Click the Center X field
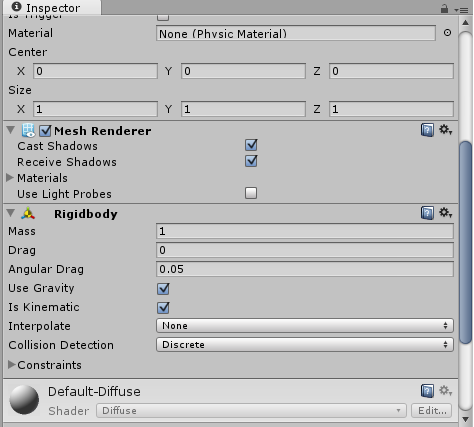This screenshot has width=474, height=427. 95,71
